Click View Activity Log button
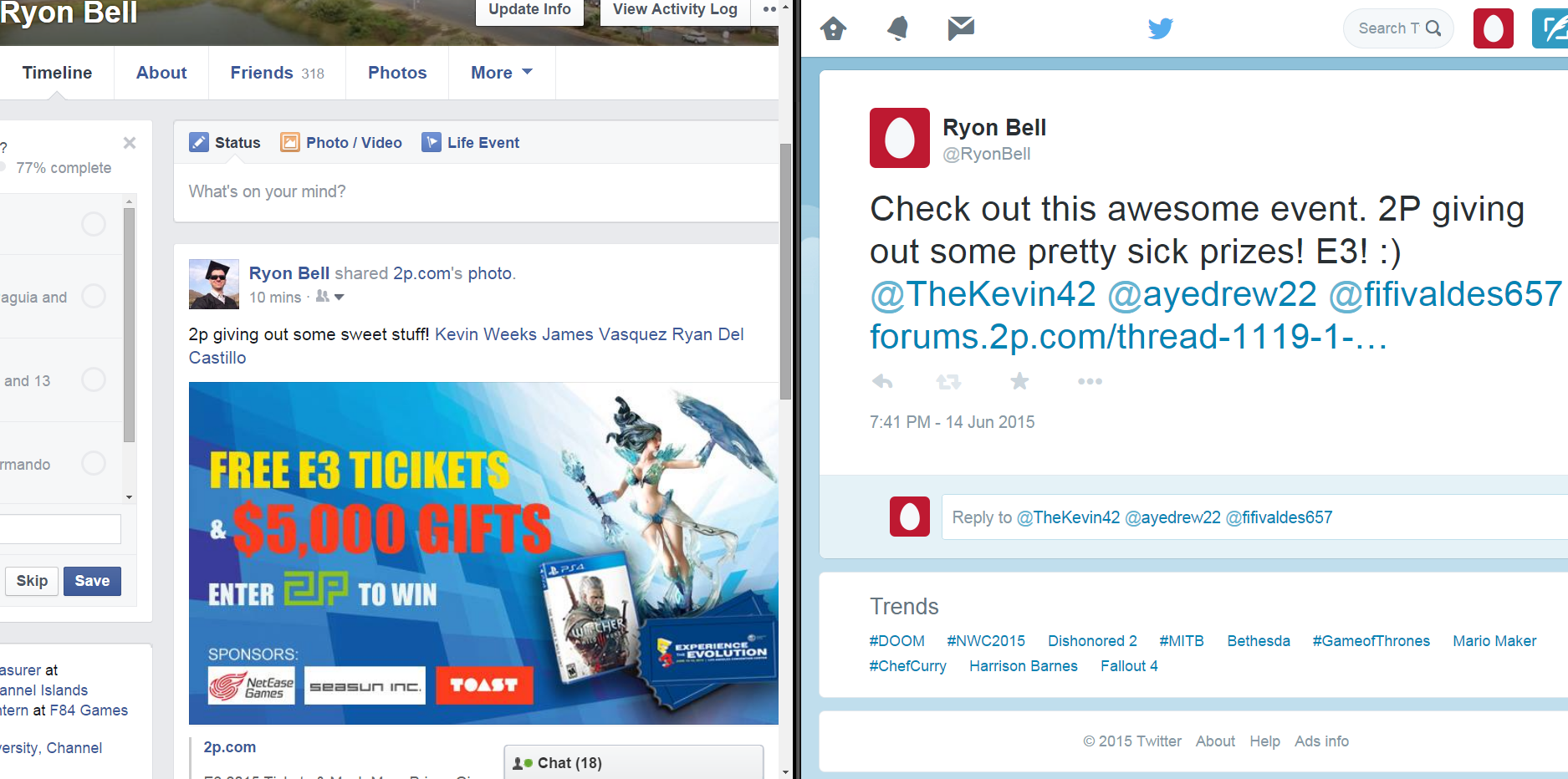Viewport: 1568px width, 779px height. [x=675, y=10]
